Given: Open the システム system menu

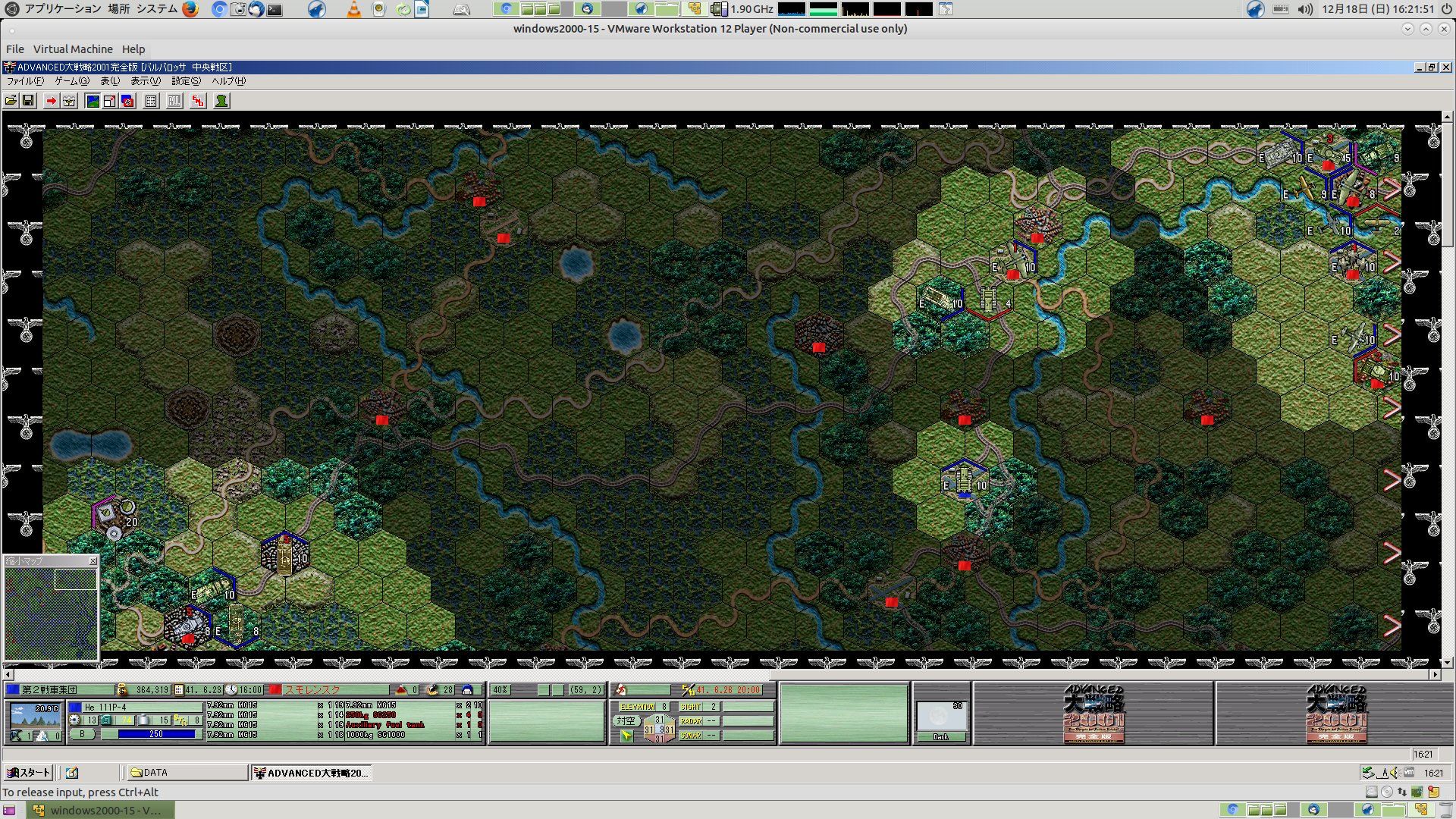Looking at the screenshot, I should pyautogui.click(x=156, y=9).
